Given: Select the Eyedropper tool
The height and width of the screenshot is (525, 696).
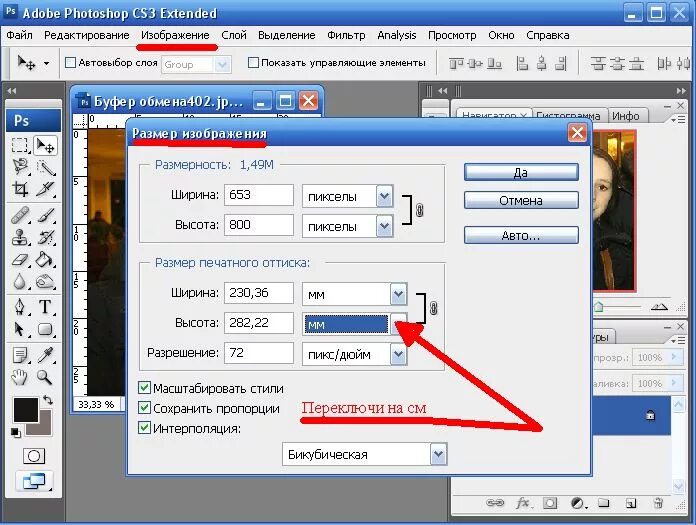Looking at the screenshot, I should pyautogui.click(x=45, y=355).
